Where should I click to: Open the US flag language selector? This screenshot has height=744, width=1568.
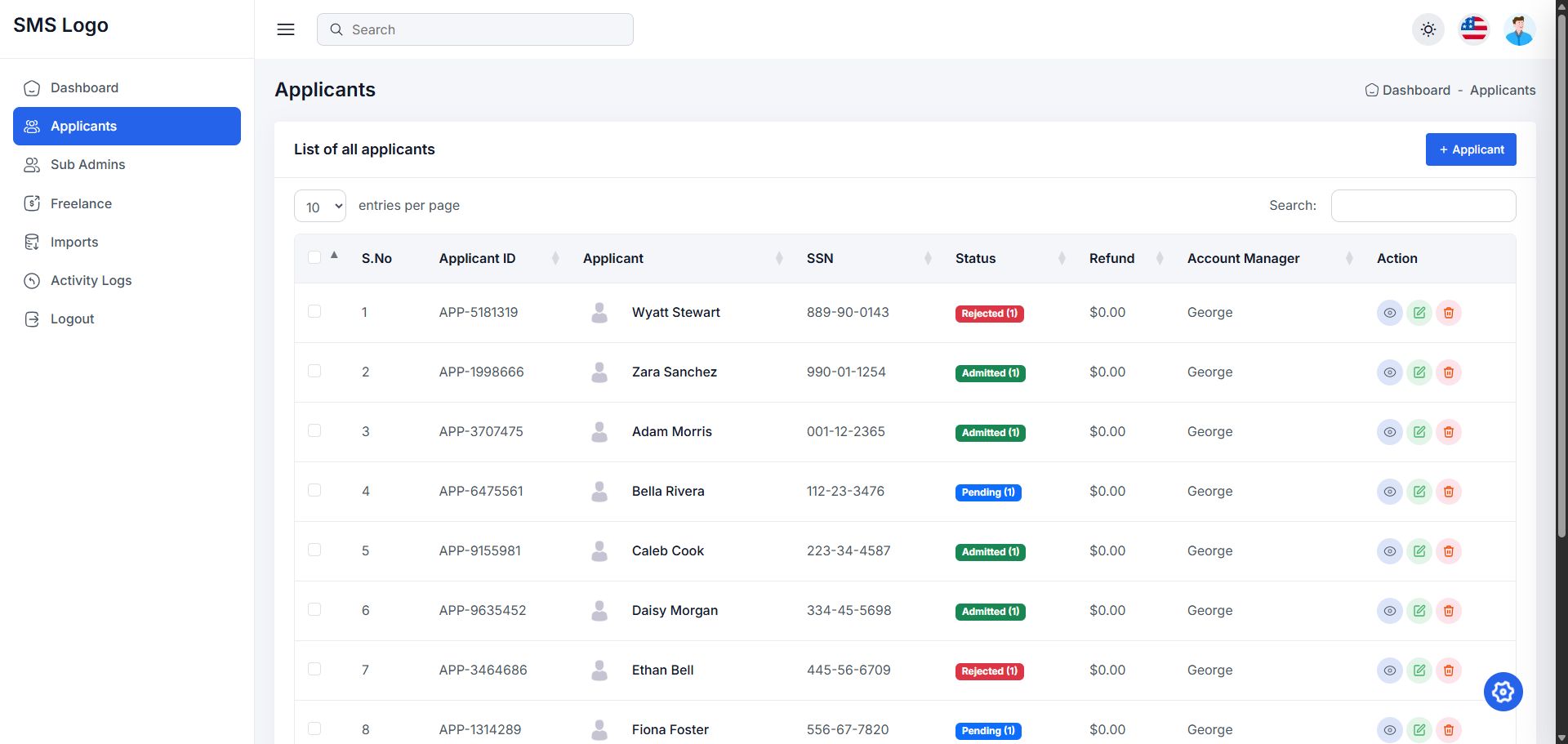1473,29
